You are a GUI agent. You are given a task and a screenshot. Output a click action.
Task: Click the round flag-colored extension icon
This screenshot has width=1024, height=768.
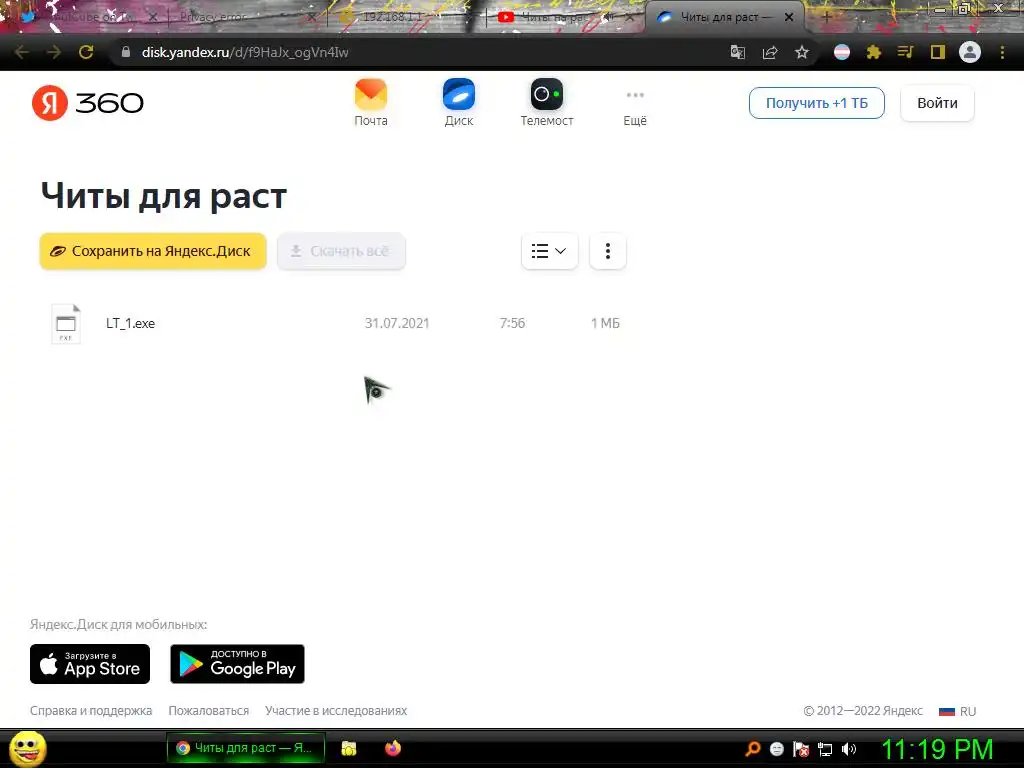[842, 52]
